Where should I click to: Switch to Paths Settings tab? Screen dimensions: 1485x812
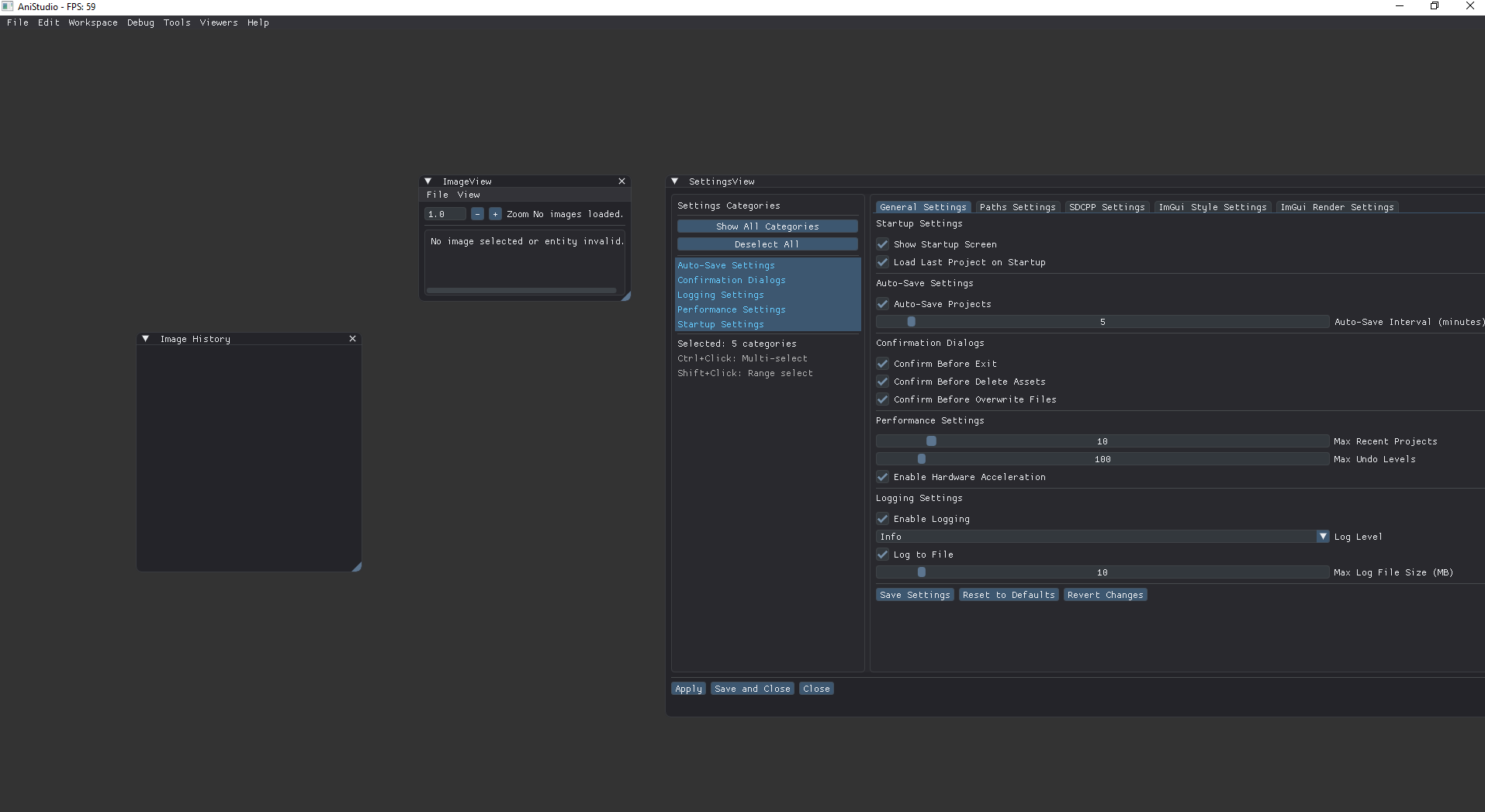tap(1018, 207)
